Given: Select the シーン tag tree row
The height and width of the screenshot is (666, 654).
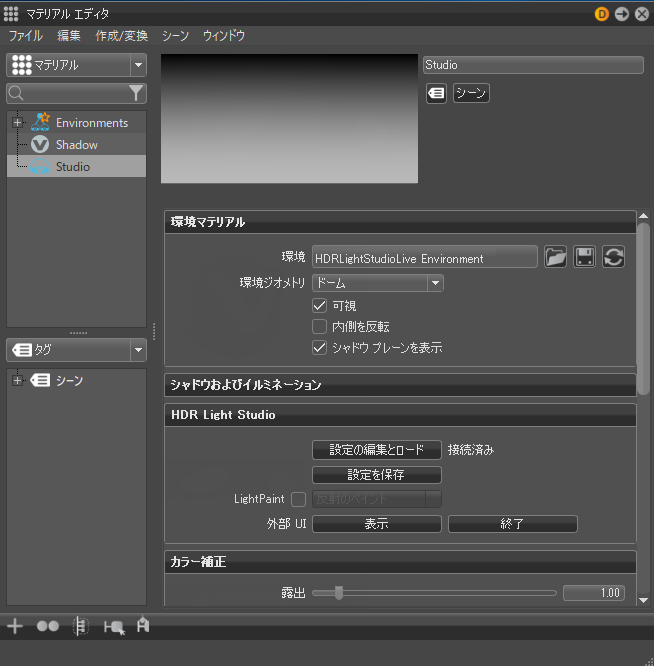Looking at the screenshot, I should pyautogui.click(x=76, y=380).
